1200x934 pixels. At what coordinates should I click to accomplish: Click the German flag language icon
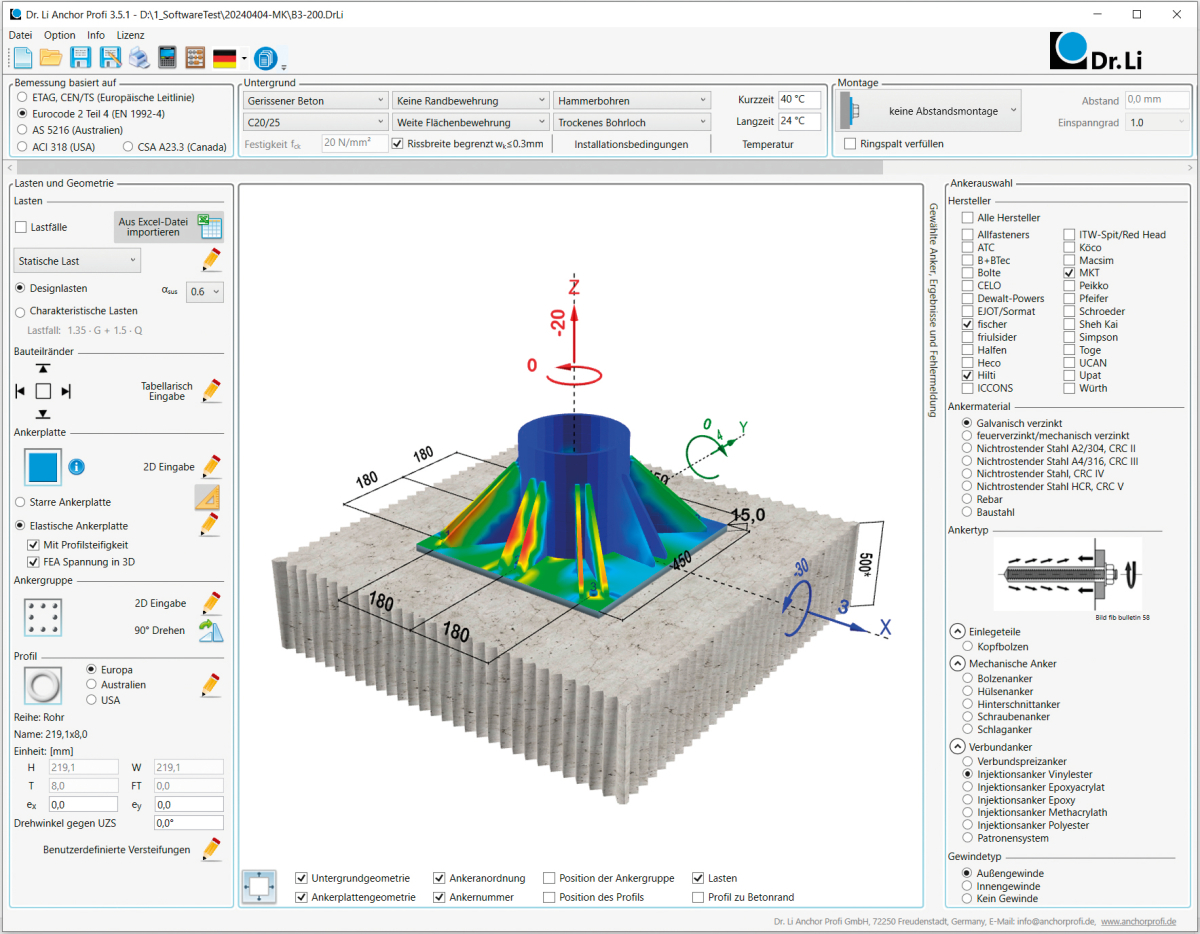pyautogui.click(x=225, y=58)
